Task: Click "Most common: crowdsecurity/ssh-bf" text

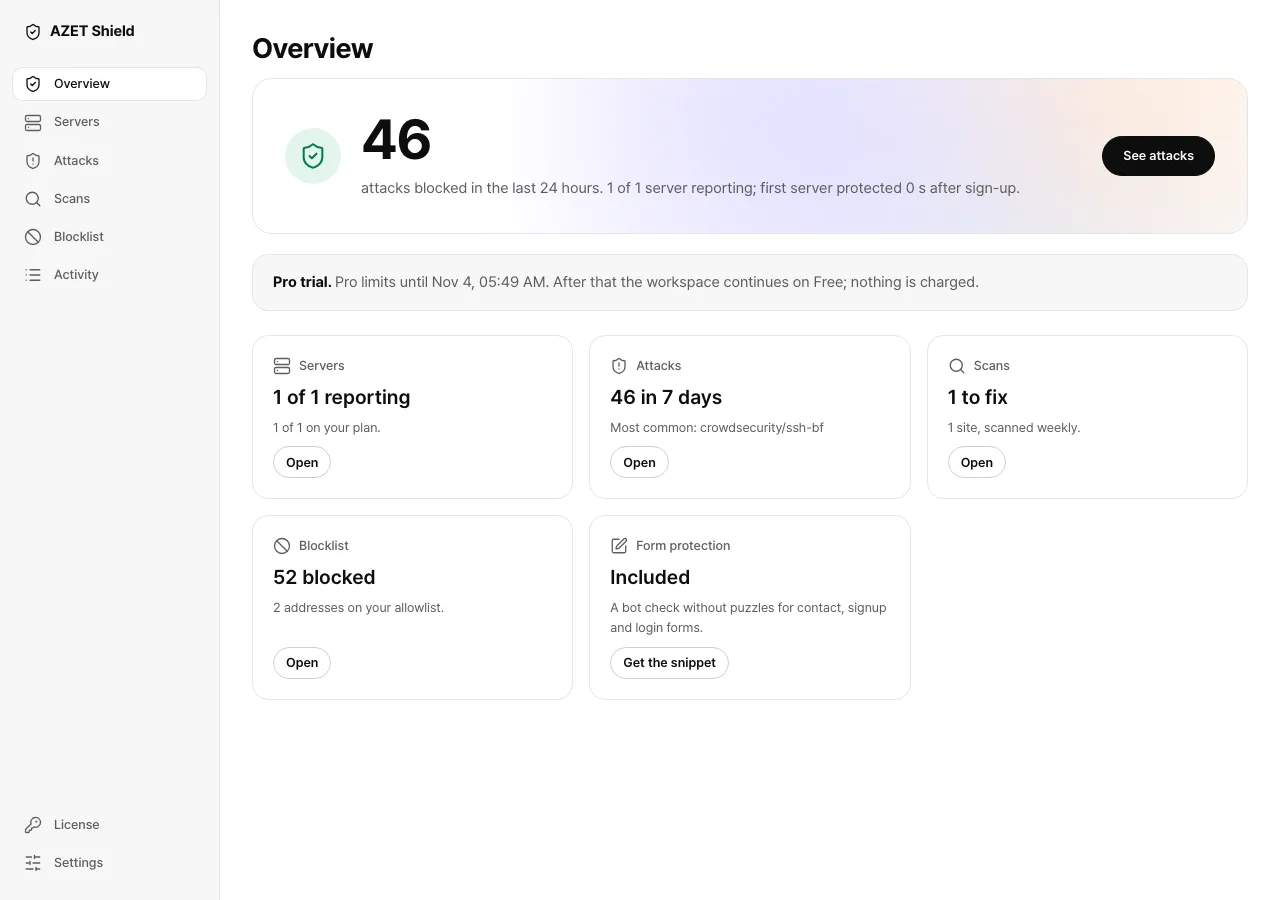Action: coord(717,427)
